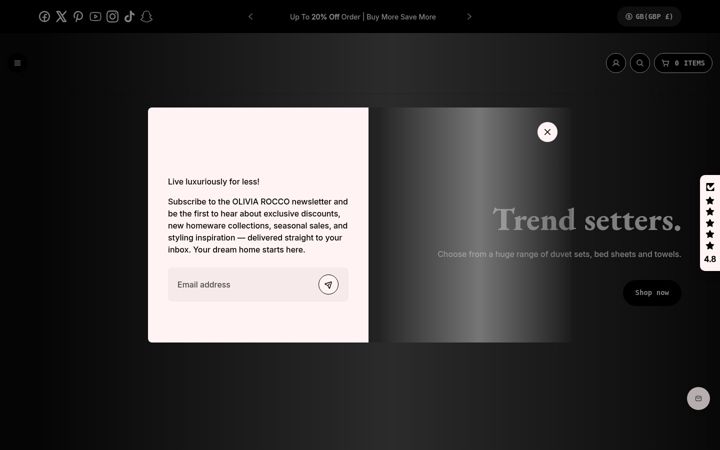Open the Instagram social link
This screenshot has height=450, width=720.
pyautogui.click(x=112, y=17)
